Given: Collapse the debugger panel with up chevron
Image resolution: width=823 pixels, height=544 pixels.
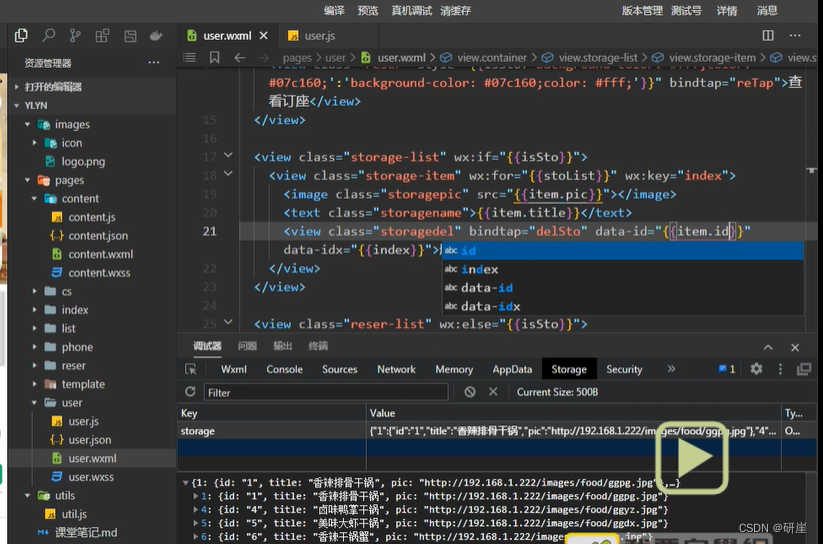Looking at the screenshot, I should coord(768,348).
